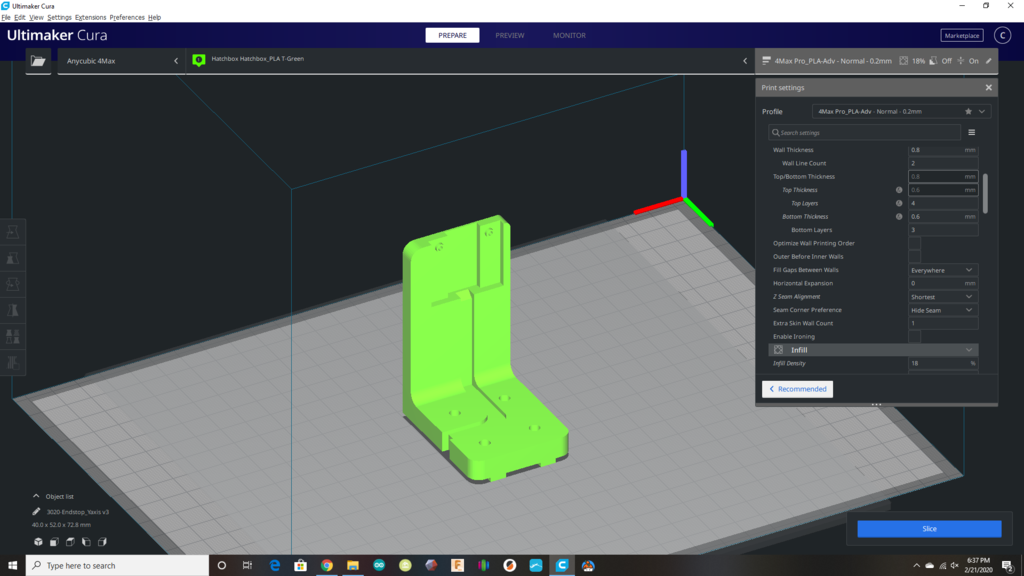Open the Extensions menu

tap(90, 18)
